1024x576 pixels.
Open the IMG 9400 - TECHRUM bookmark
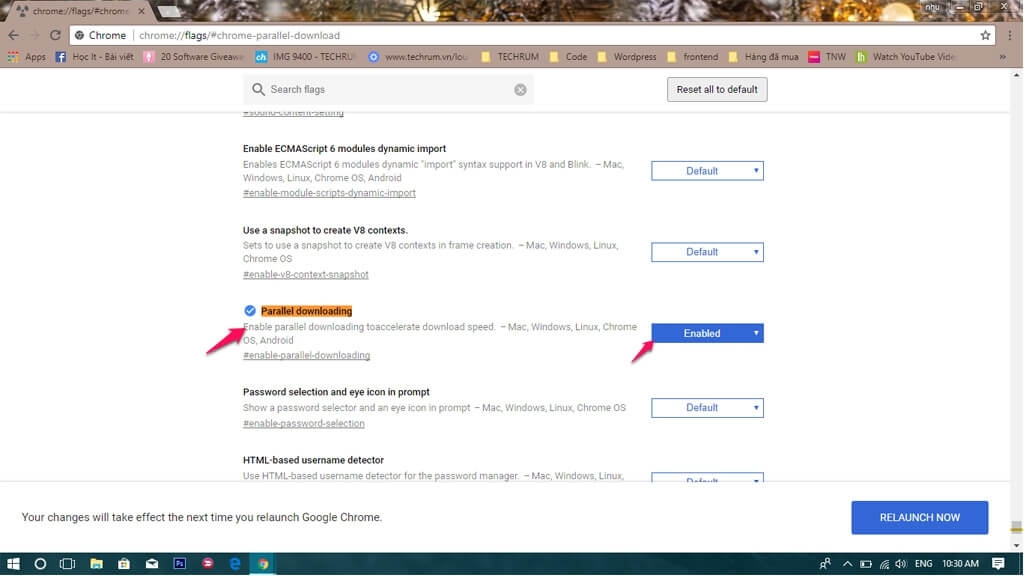(x=304, y=57)
